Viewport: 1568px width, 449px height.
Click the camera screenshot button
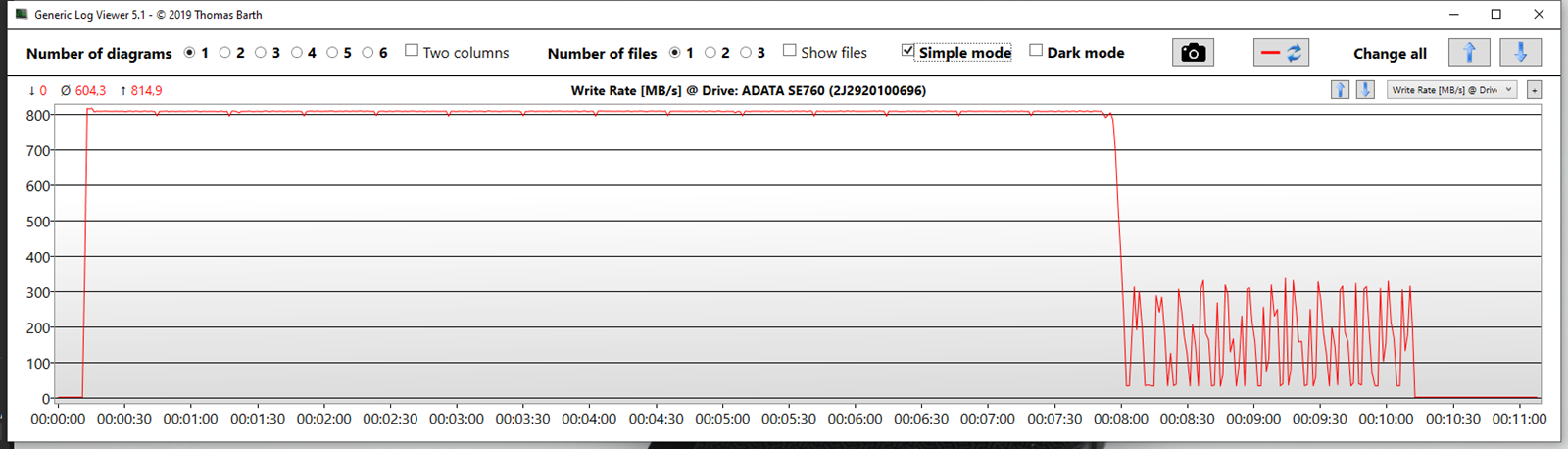click(1193, 53)
